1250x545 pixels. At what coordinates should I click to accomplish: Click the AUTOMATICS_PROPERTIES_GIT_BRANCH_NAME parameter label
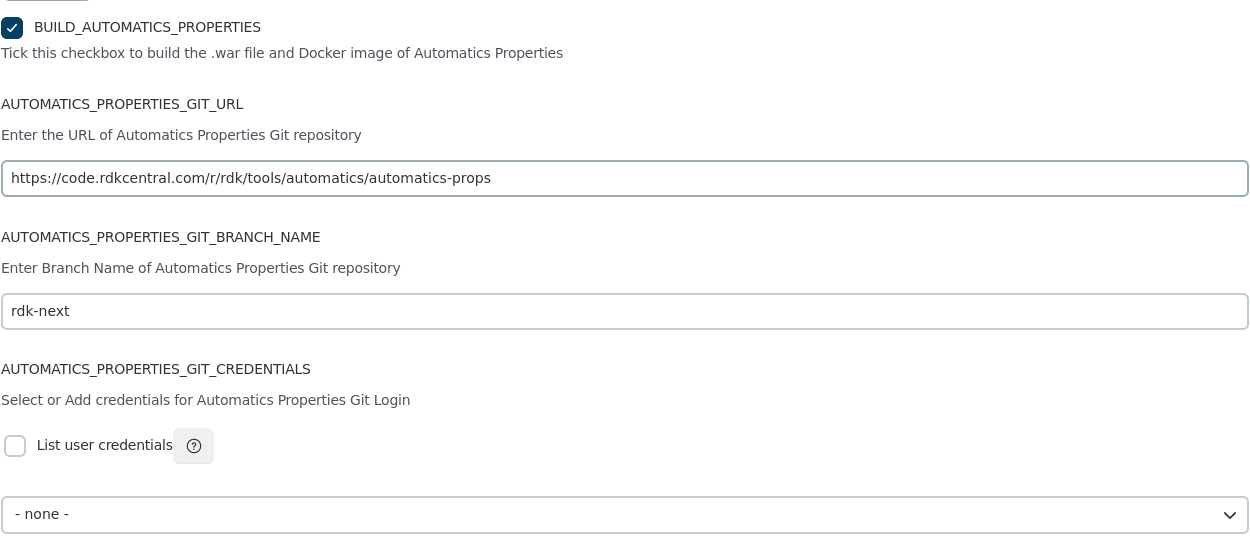[161, 237]
